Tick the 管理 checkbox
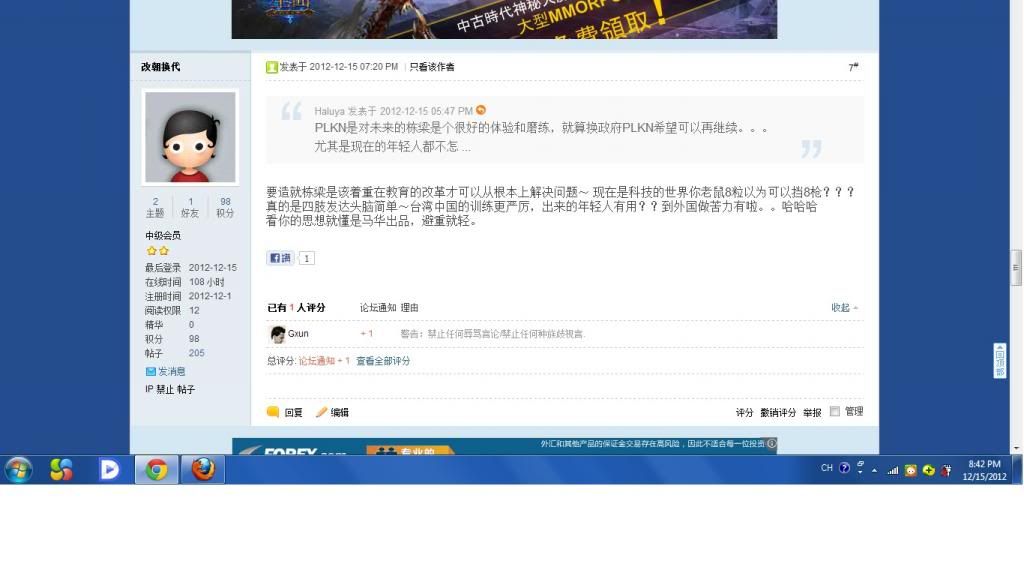 835,411
